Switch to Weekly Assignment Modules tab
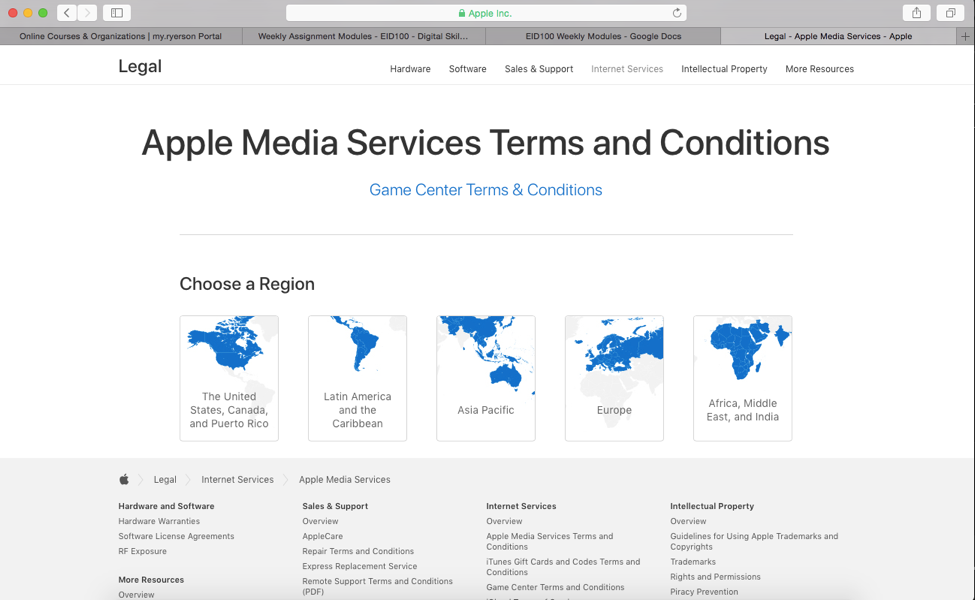Screen dimensions: 975x600 (363, 36)
